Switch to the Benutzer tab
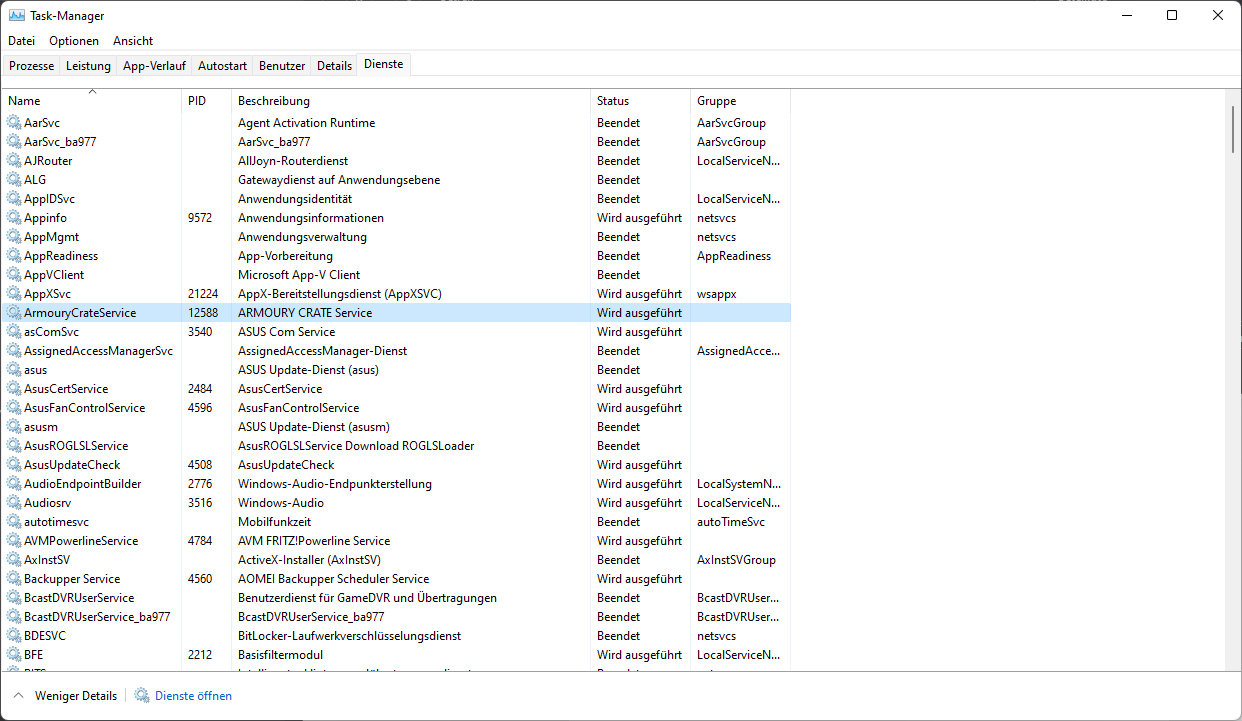Image resolution: width=1242 pixels, height=721 pixels. point(282,65)
